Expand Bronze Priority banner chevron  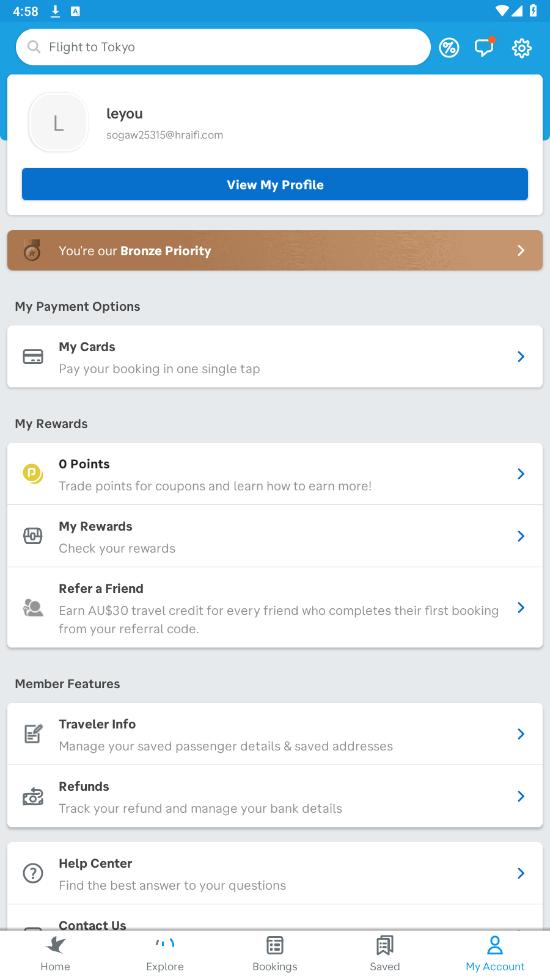[x=521, y=250]
